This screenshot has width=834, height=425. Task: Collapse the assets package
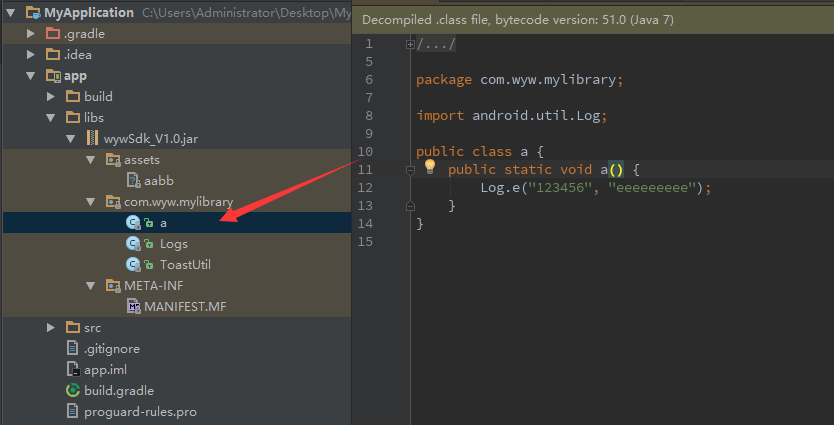point(91,160)
